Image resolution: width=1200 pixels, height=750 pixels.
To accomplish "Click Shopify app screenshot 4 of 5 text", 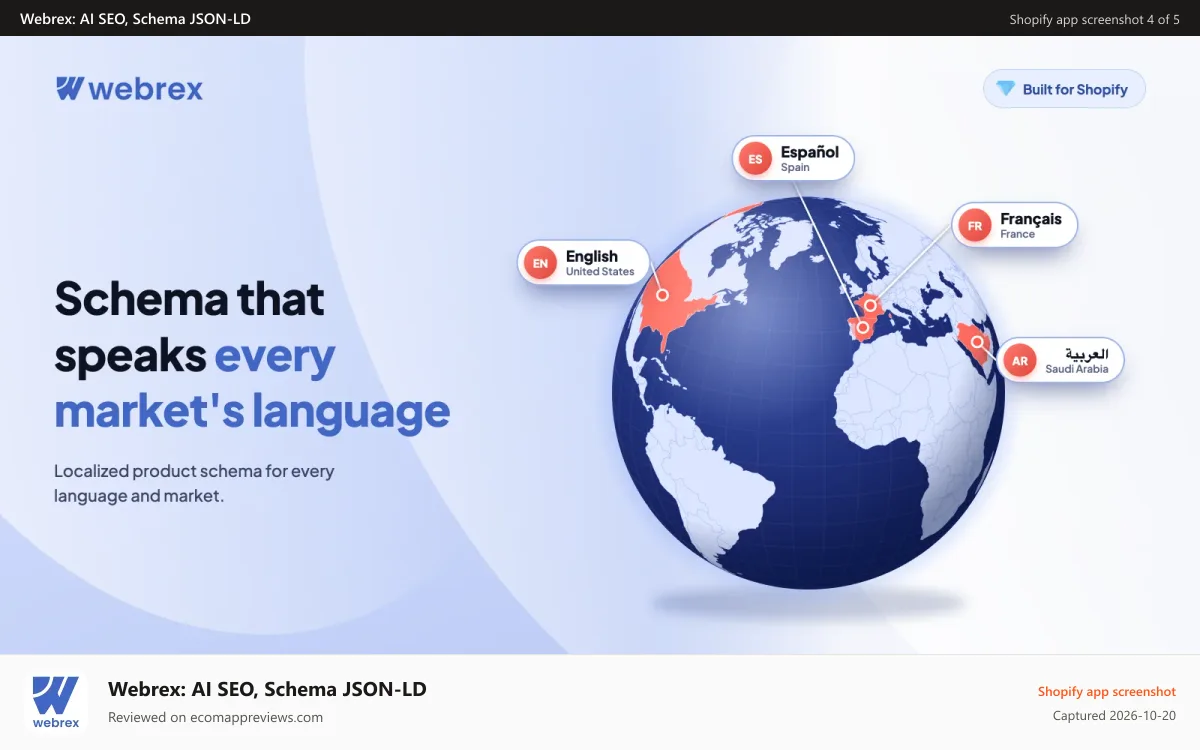I will tap(1094, 19).
